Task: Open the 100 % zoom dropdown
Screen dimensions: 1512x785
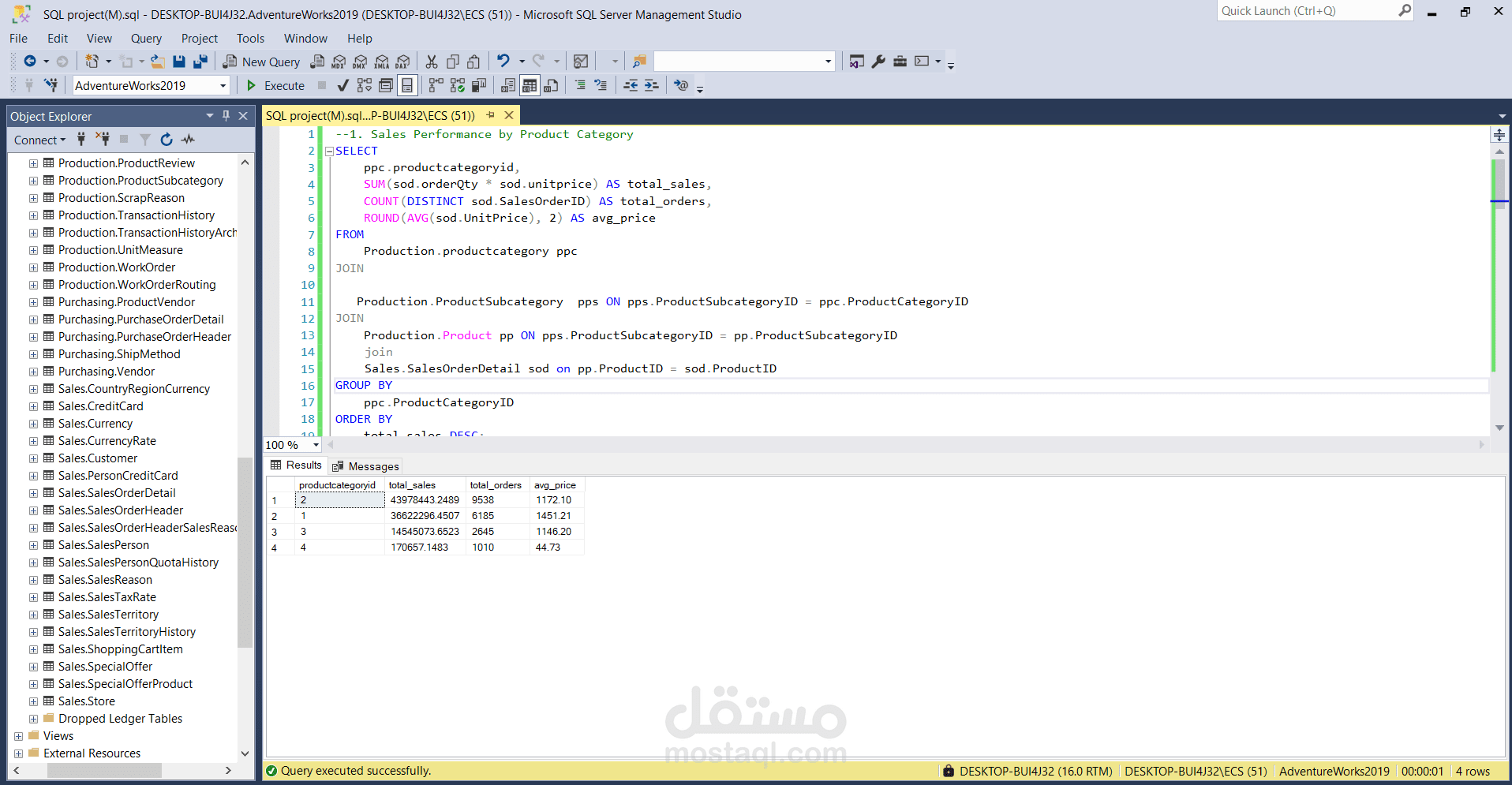Action: 316,445
